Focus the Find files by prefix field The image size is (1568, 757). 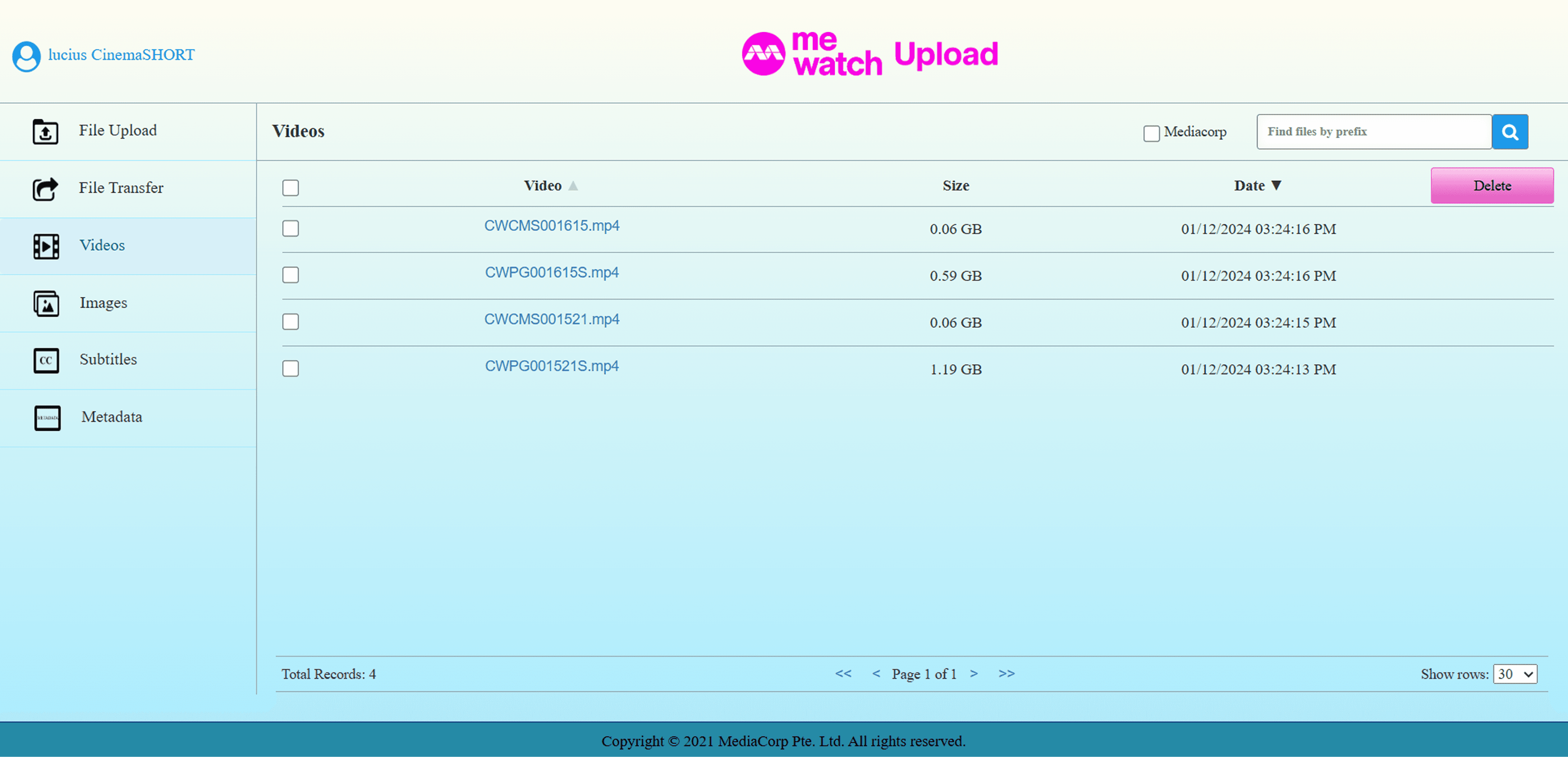[1373, 131]
